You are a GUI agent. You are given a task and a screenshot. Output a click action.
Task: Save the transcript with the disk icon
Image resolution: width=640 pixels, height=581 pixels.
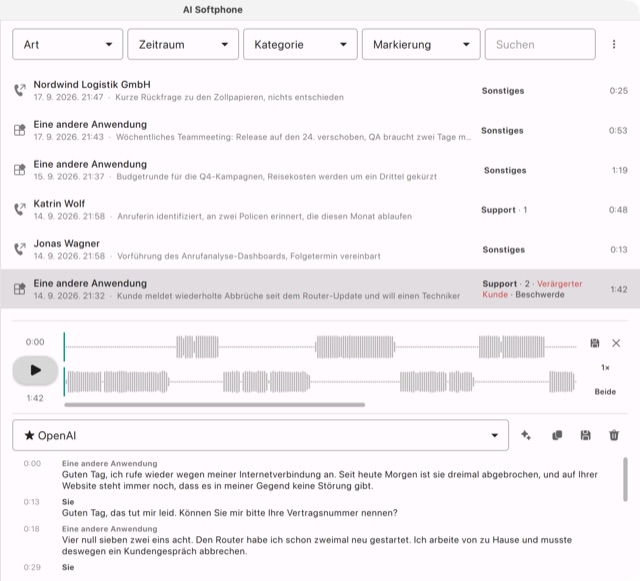tap(585, 435)
